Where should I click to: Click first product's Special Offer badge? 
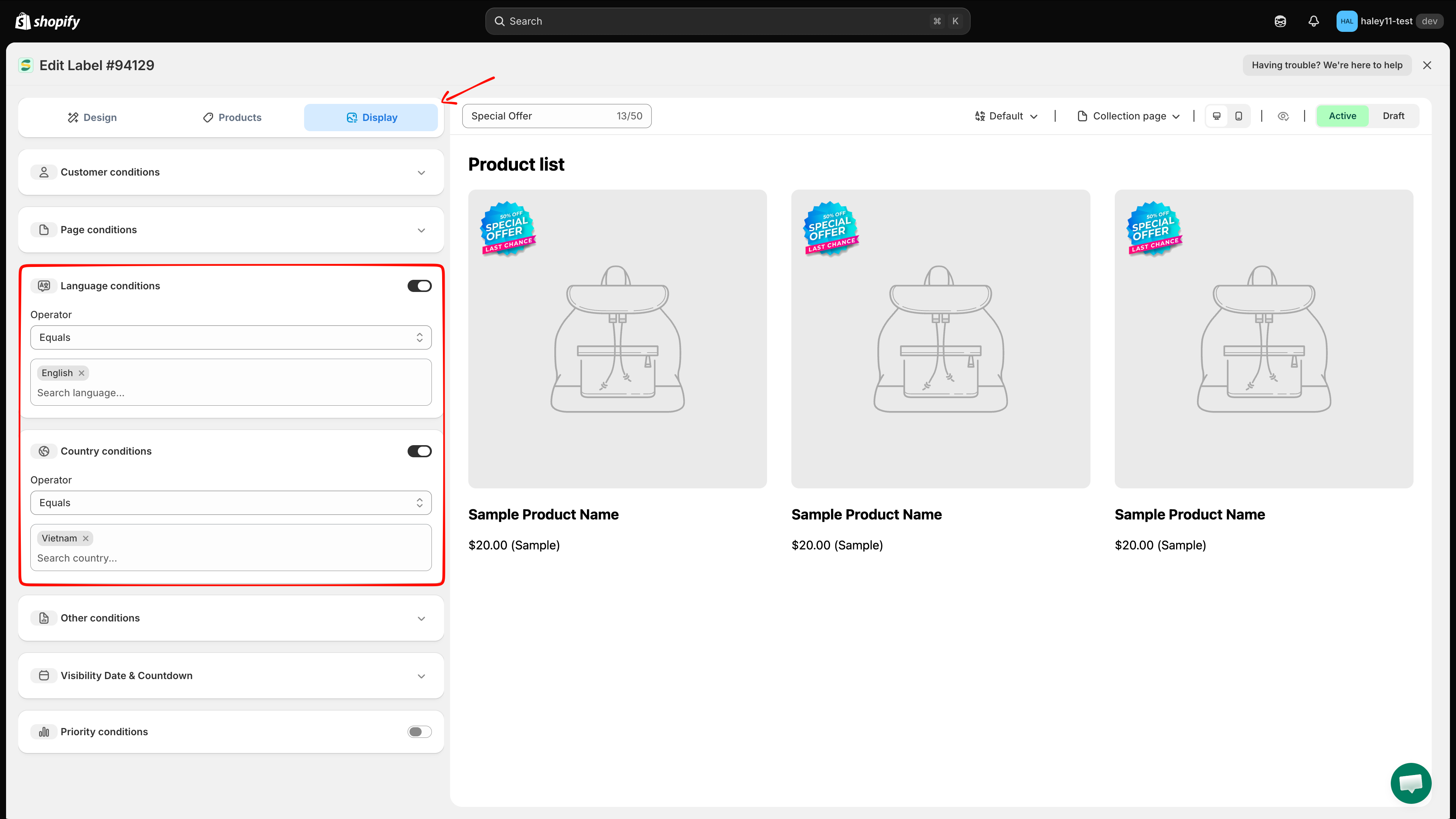coord(508,228)
